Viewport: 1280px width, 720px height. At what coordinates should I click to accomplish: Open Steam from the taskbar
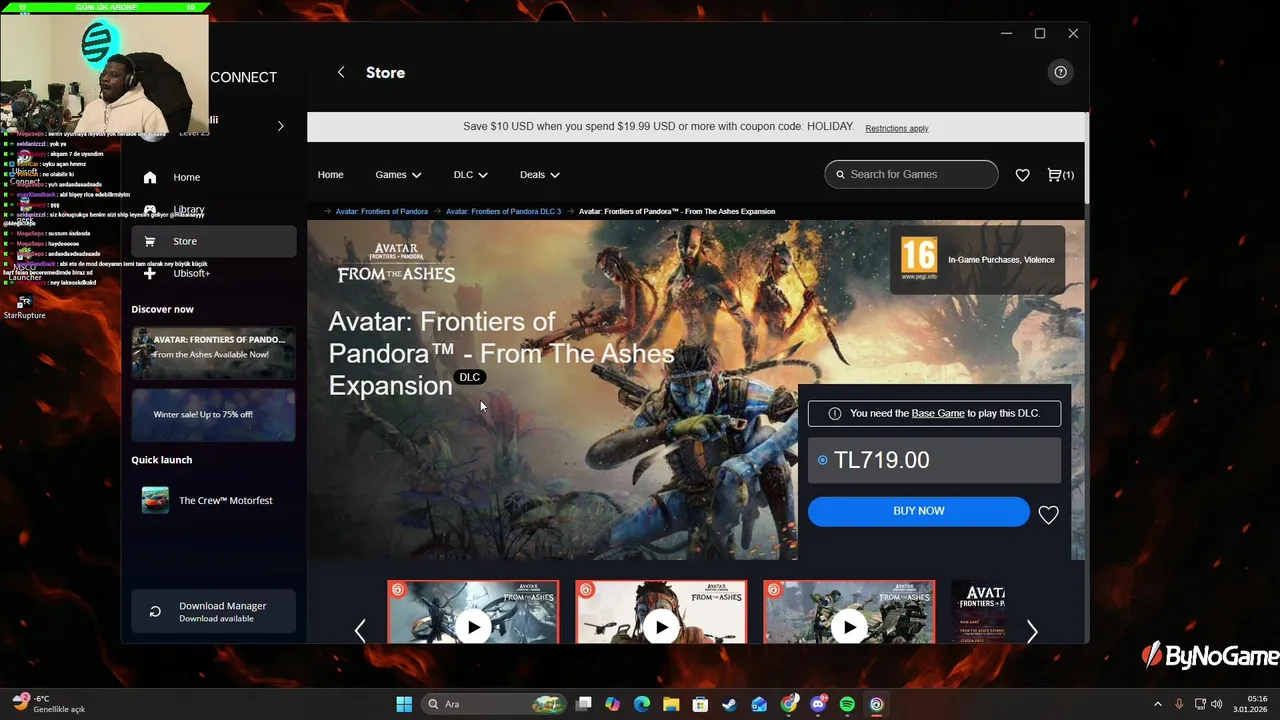coord(729,704)
